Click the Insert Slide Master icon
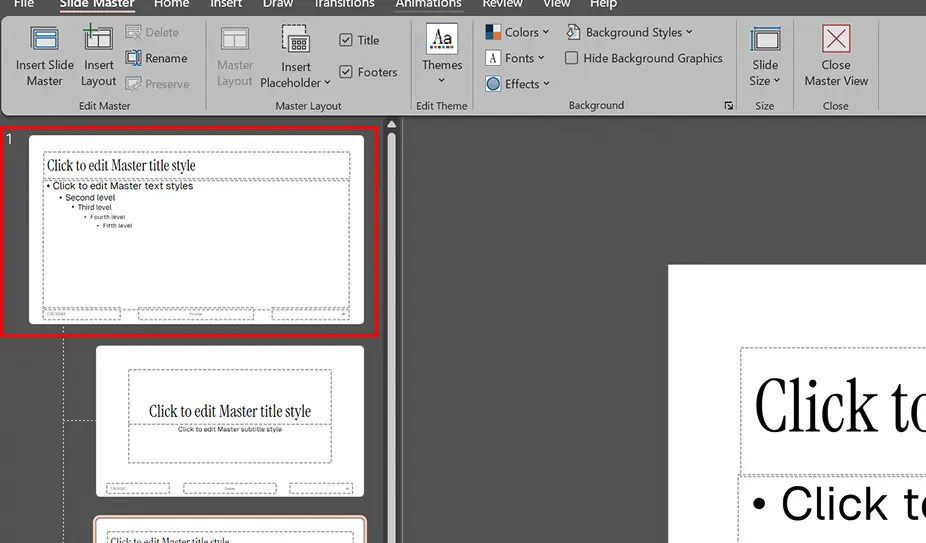Viewport: 926px width, 543px height. 44,39
